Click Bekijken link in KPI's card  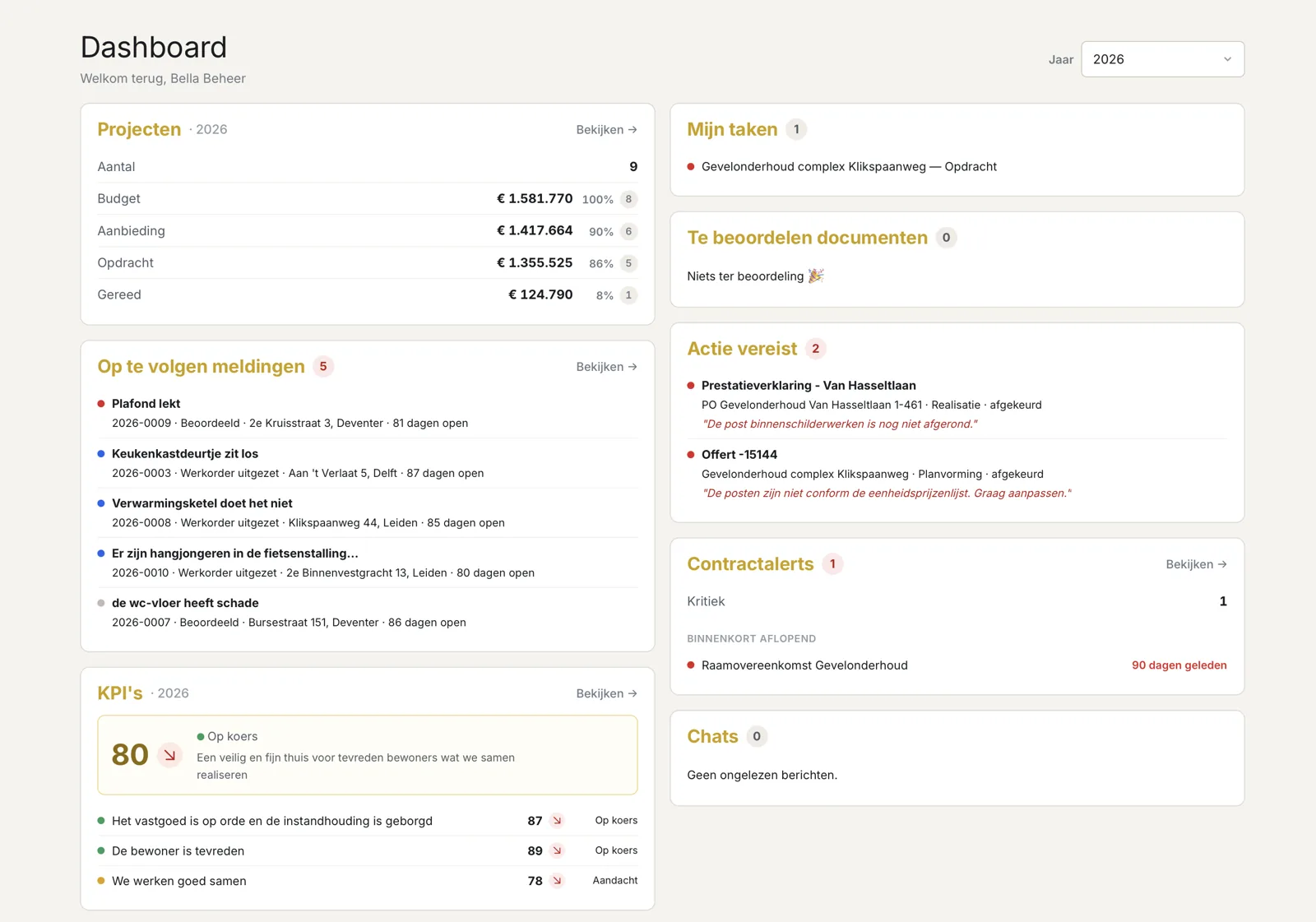[x=607, y=693]
